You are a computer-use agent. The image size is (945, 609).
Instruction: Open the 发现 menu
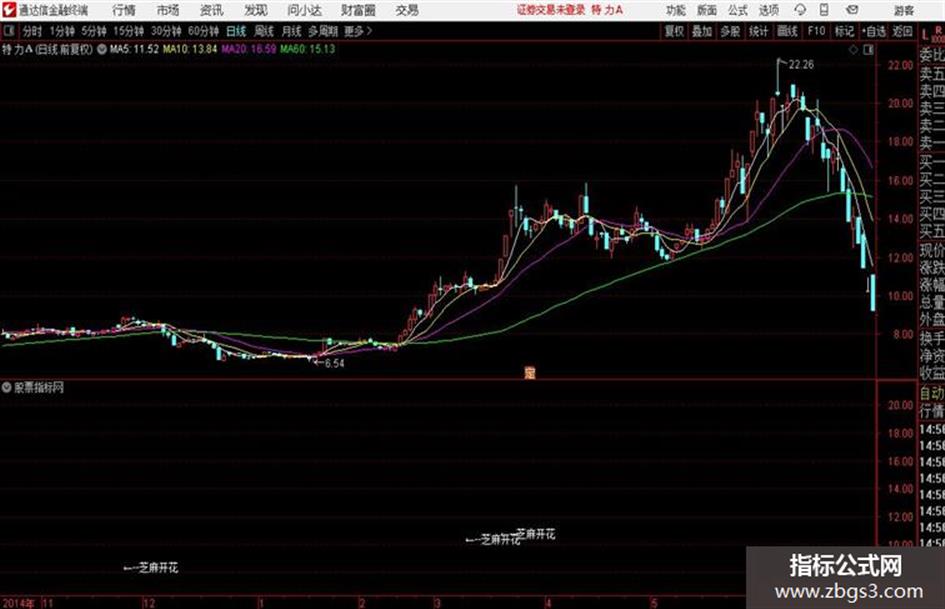point(256,10)
